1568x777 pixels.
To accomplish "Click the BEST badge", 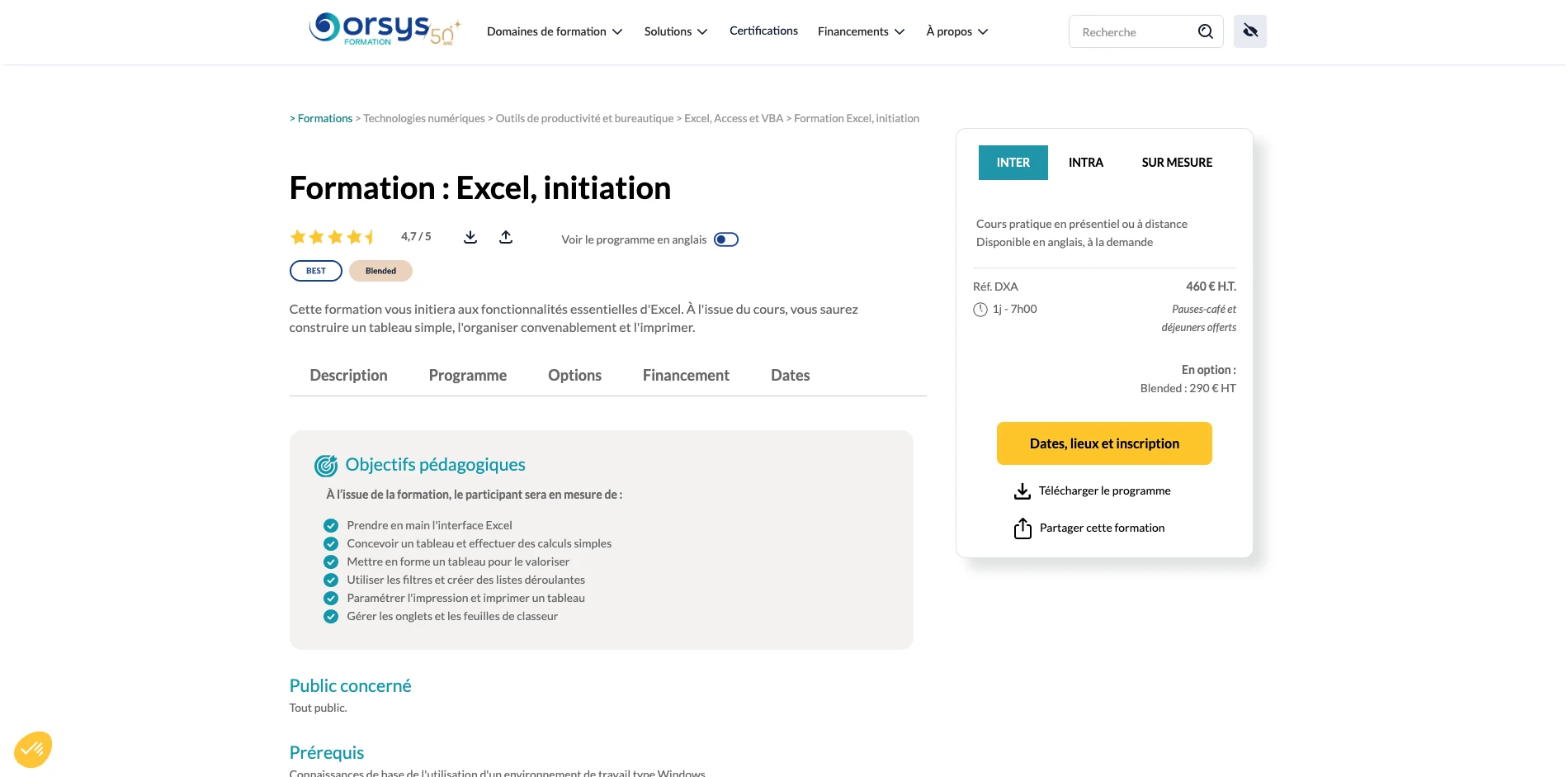I will pyautogui.click(x=316, y=271).
